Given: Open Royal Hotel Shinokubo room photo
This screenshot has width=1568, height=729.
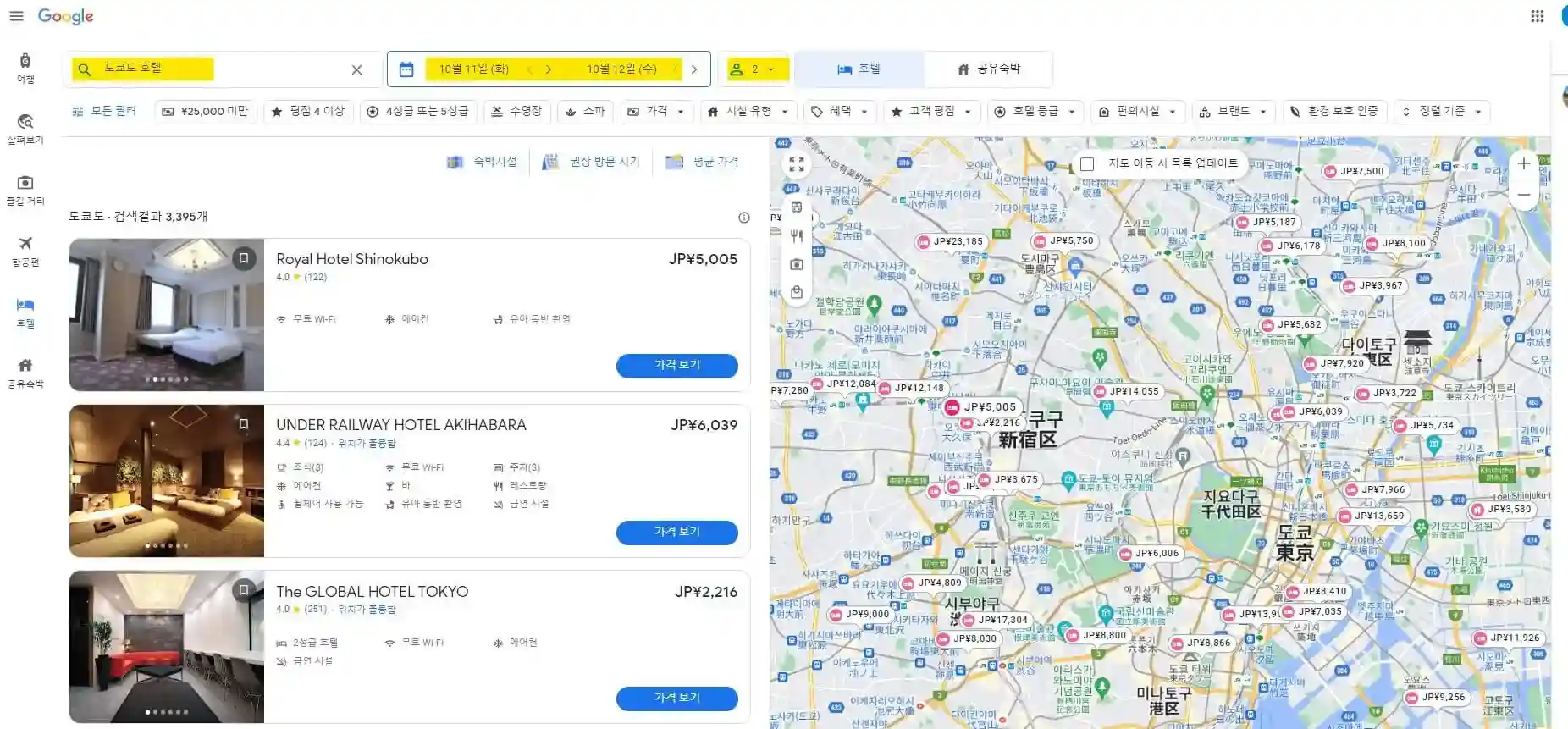Looking at the screenshot, I should tap(167, 315).
